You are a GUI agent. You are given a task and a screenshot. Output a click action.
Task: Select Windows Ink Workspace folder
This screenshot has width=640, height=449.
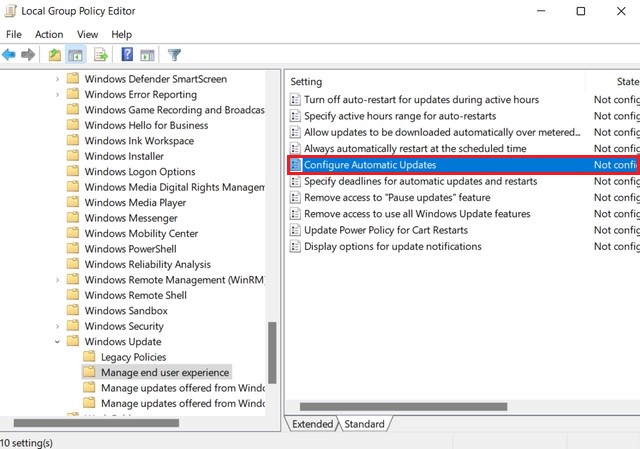pyautogui.click(x=130, y=141)
